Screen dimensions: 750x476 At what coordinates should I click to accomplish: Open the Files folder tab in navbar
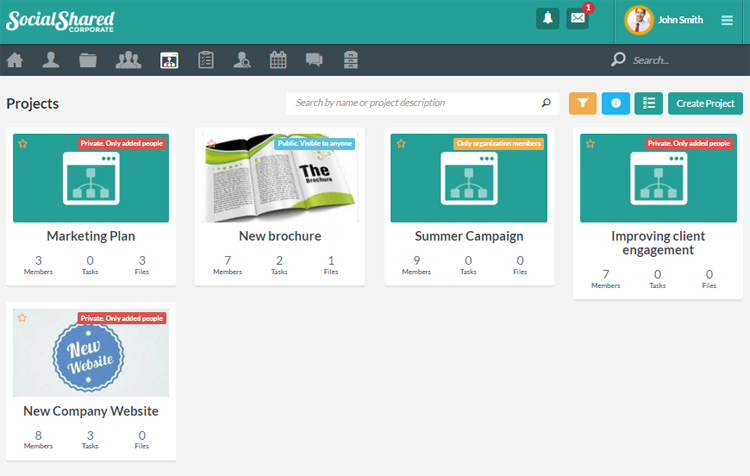(x=88, y=60)
